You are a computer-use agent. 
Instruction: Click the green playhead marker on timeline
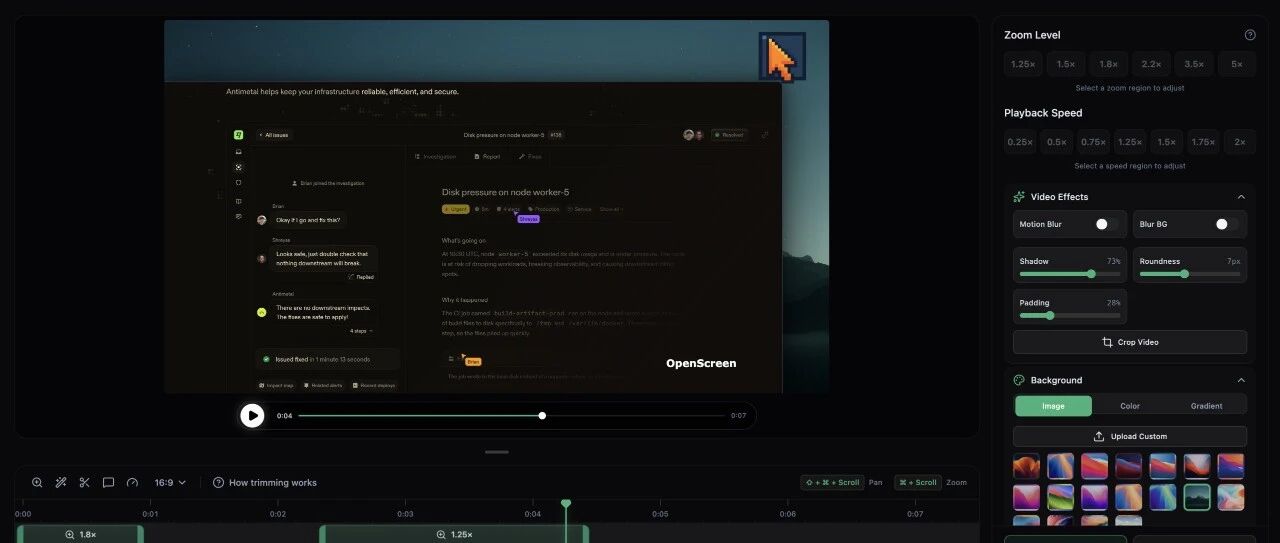click(566, 503)
